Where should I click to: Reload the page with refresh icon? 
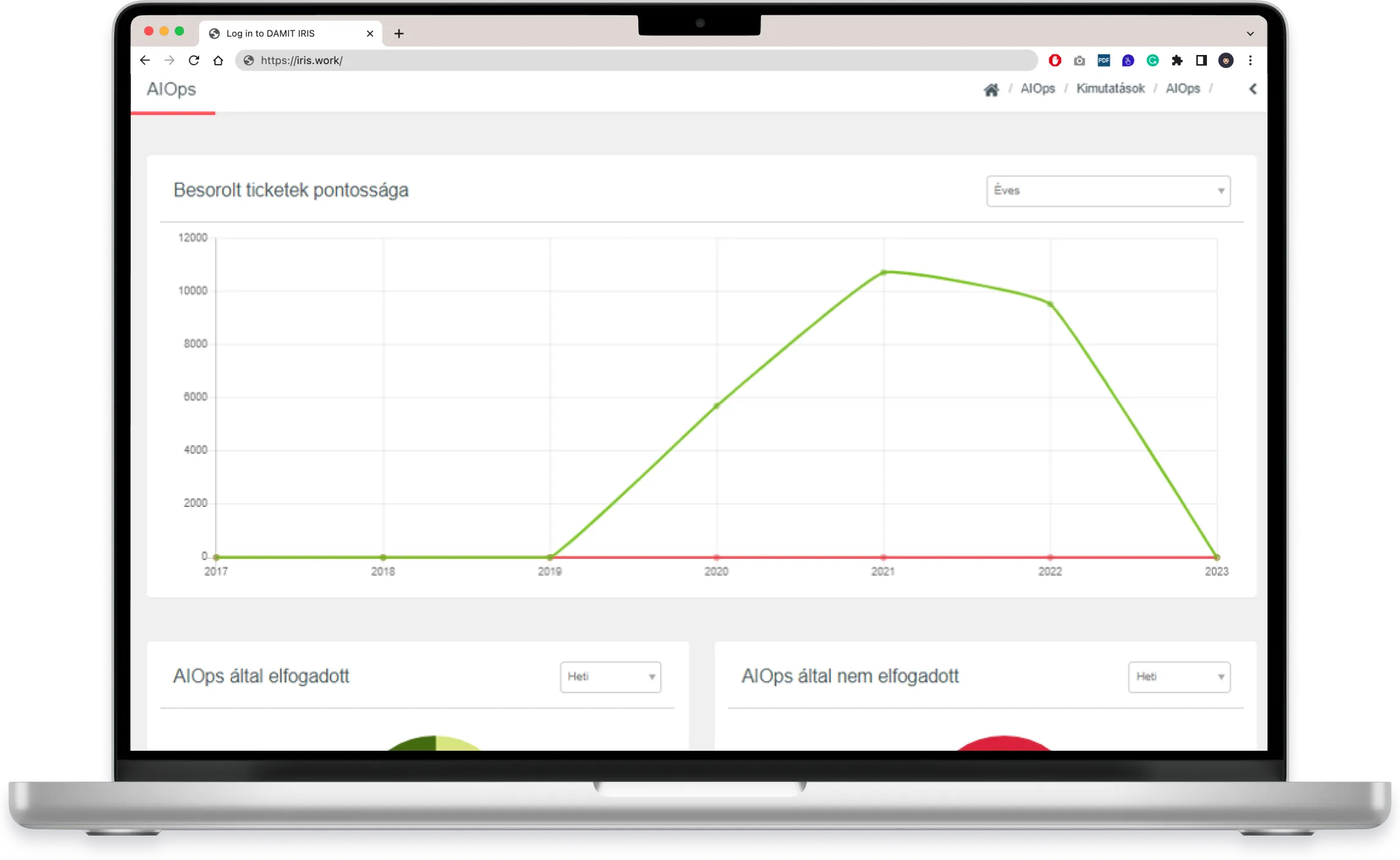(194, 60)
